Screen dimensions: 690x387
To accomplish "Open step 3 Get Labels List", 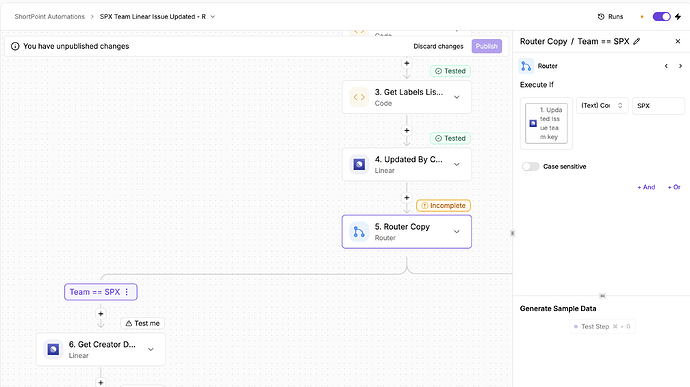I will (407, 97).
